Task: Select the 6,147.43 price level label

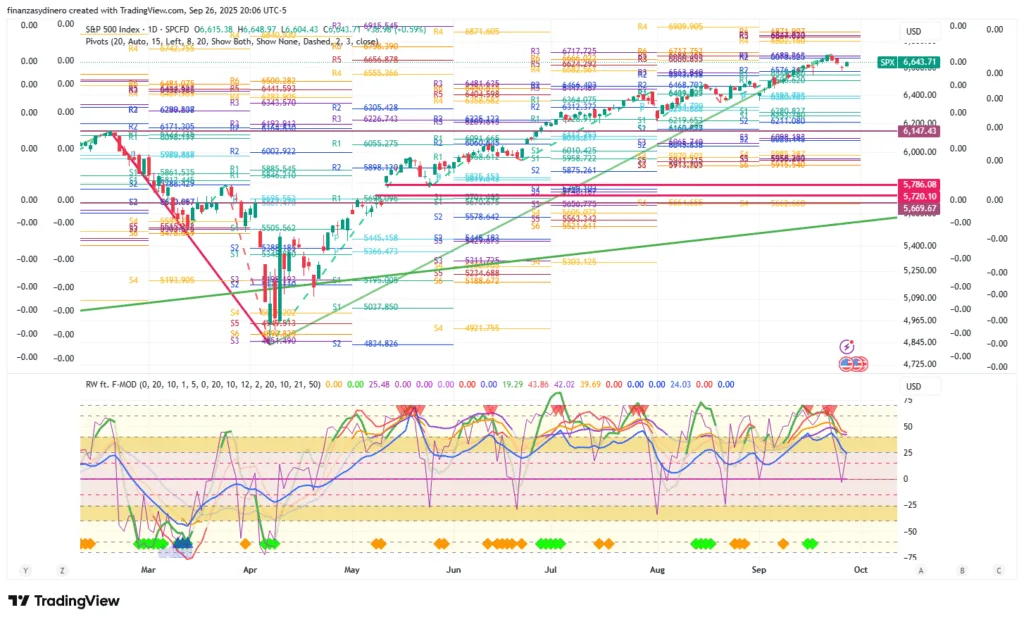Action: 918,131
